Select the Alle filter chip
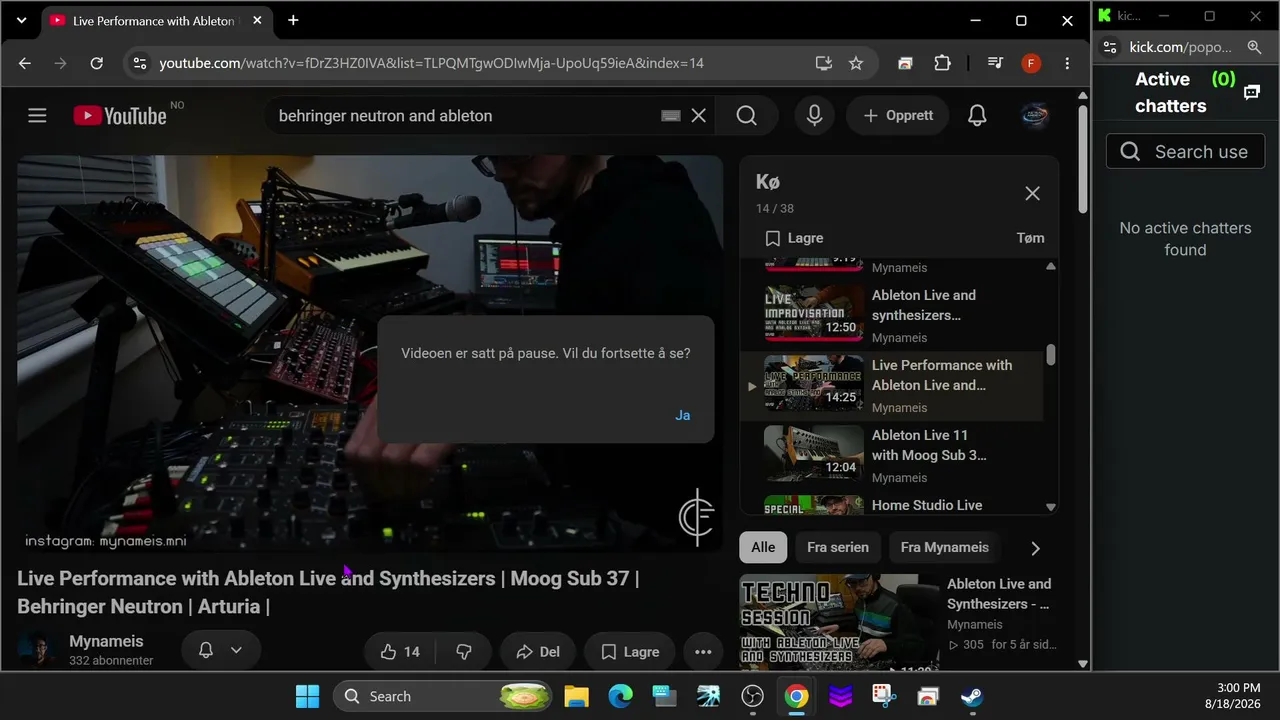 [763, 547]
